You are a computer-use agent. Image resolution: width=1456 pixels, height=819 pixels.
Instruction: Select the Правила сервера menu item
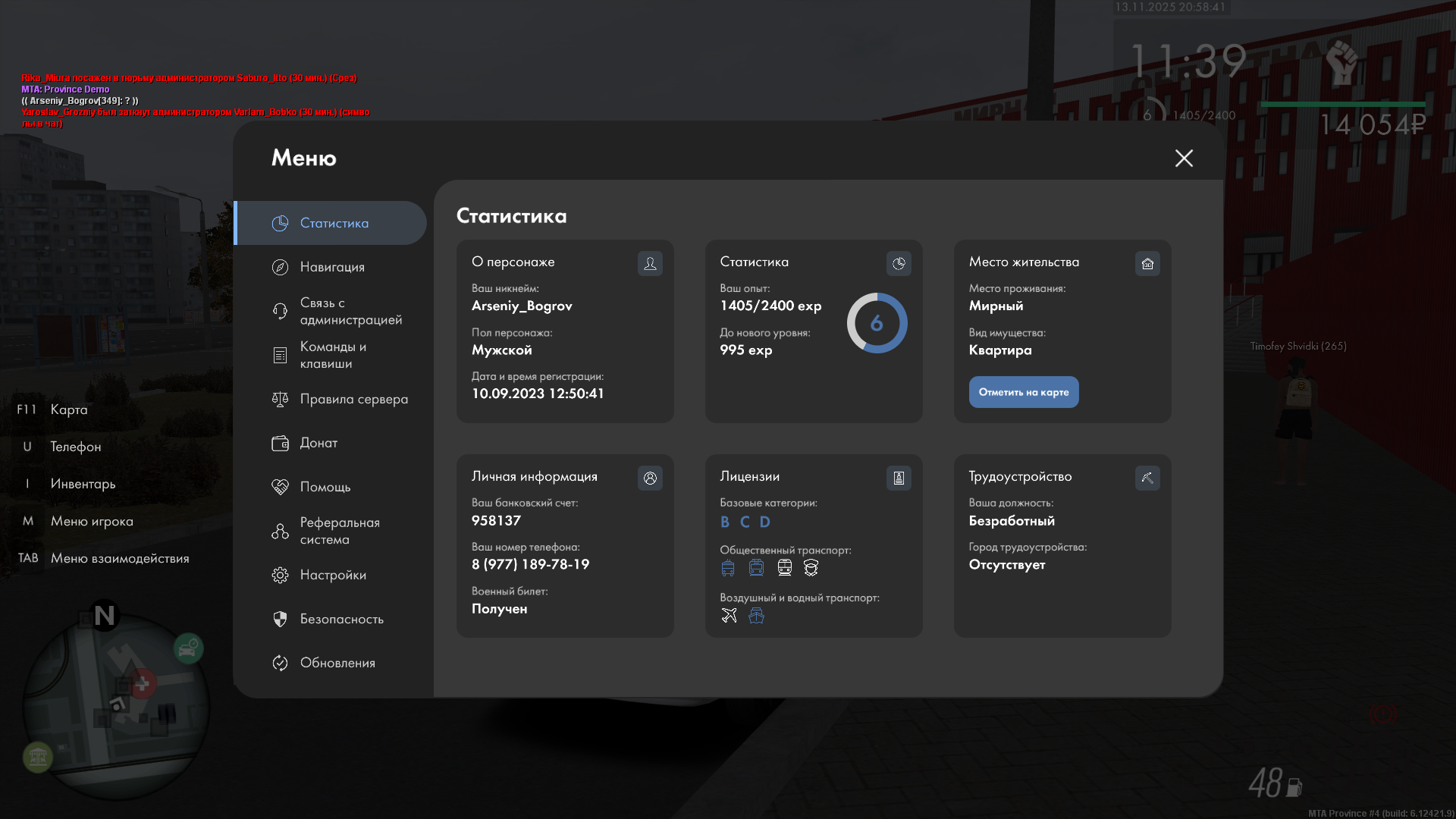click(x=353, y=399)
